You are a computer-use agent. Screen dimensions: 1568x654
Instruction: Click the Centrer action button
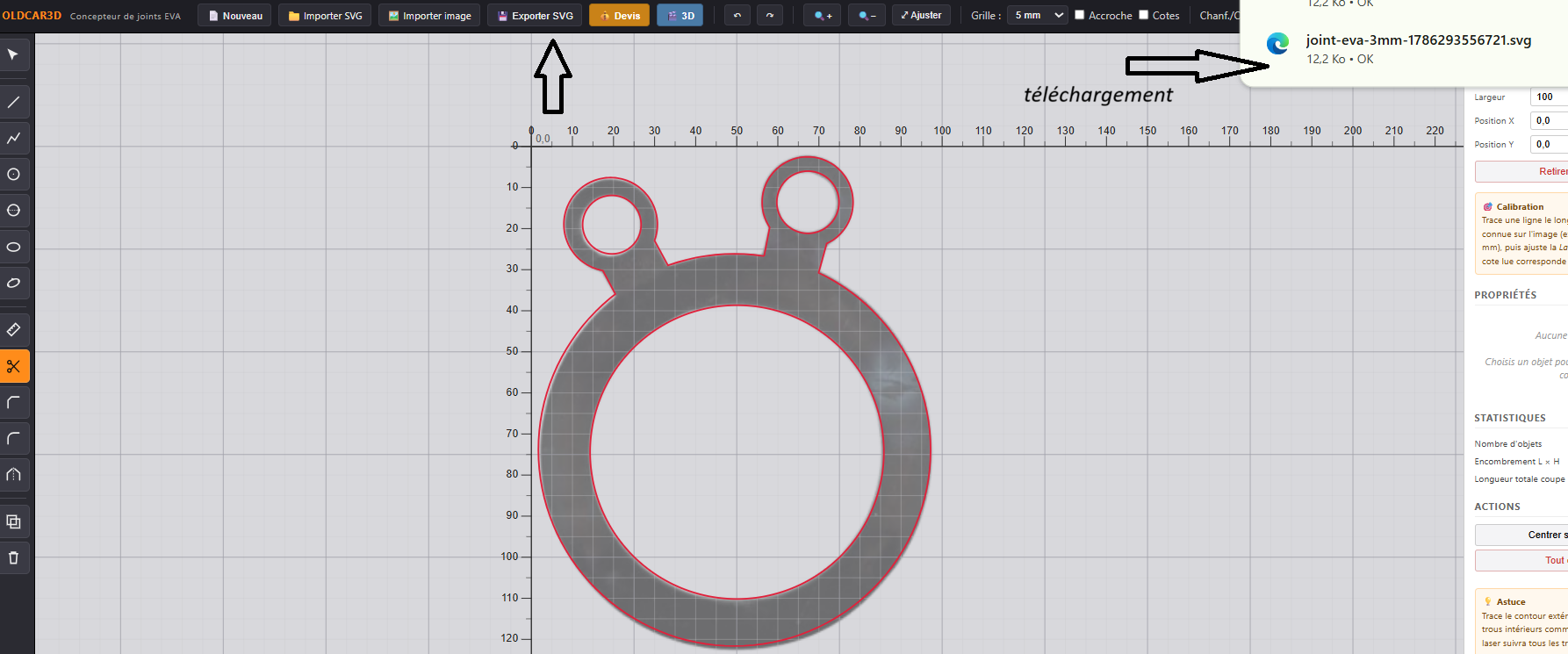pyautogui.click(x=1521, y=535)
